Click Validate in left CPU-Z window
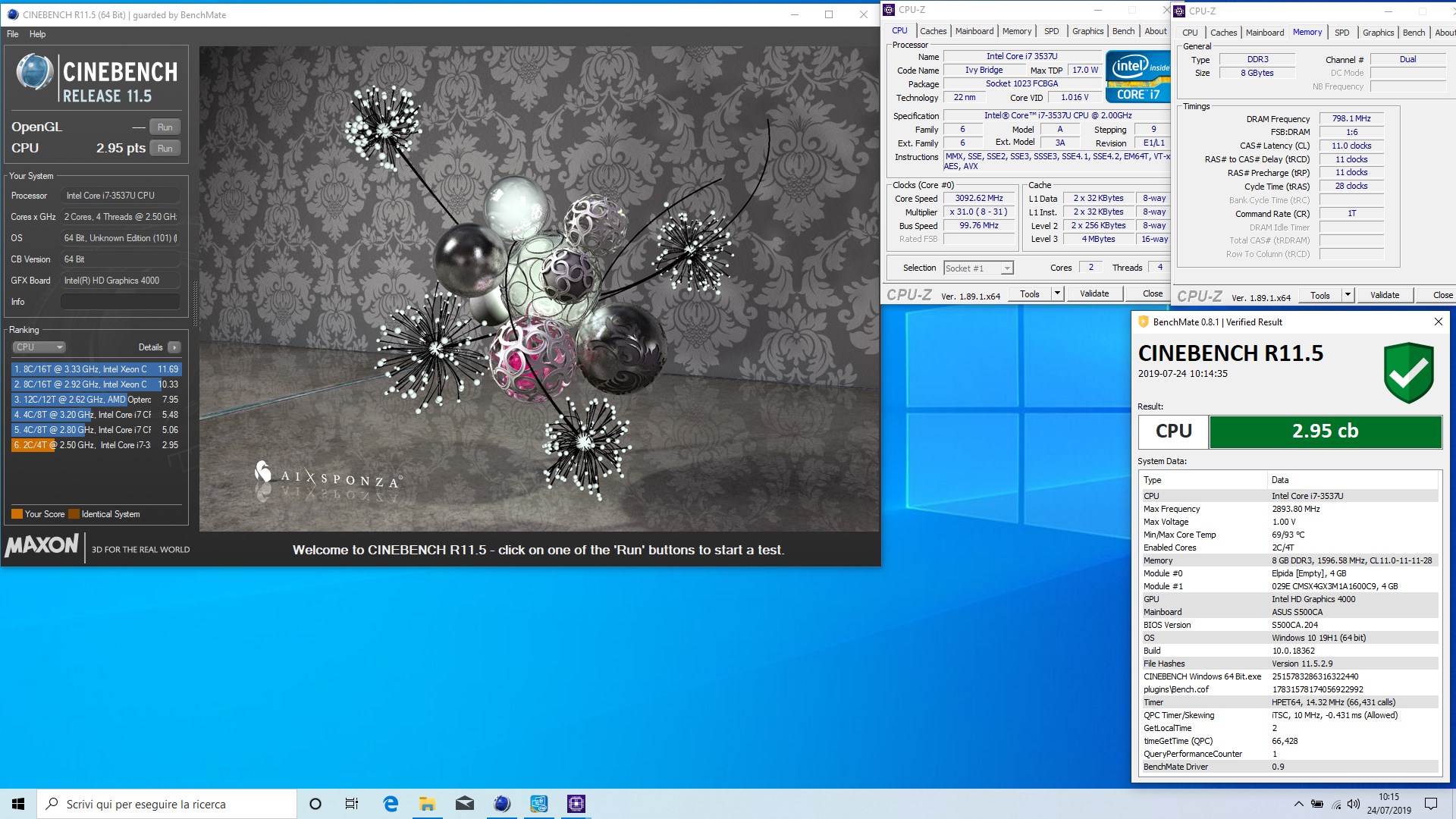1456x819 pixels. click(1094, 294)
